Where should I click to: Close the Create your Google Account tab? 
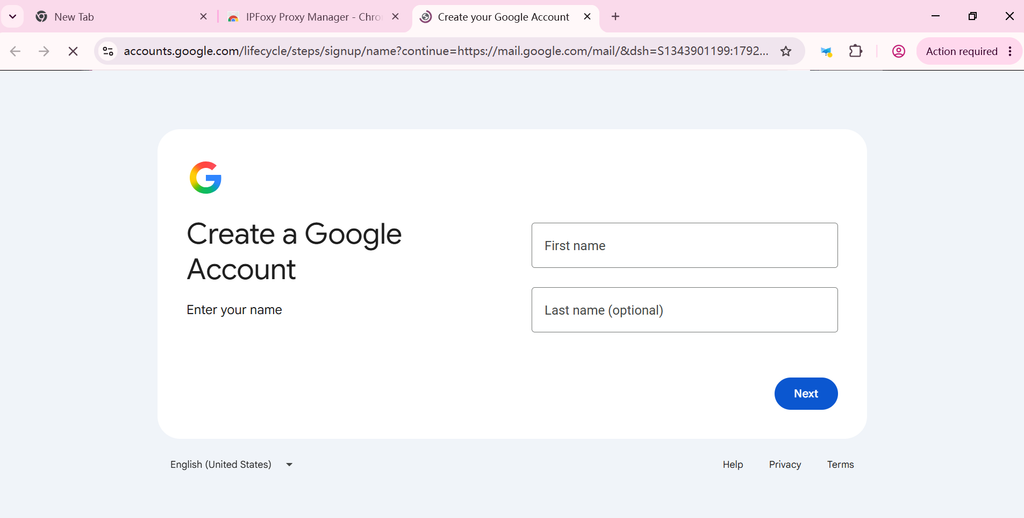pyautogui.click(x=587, y=17)
